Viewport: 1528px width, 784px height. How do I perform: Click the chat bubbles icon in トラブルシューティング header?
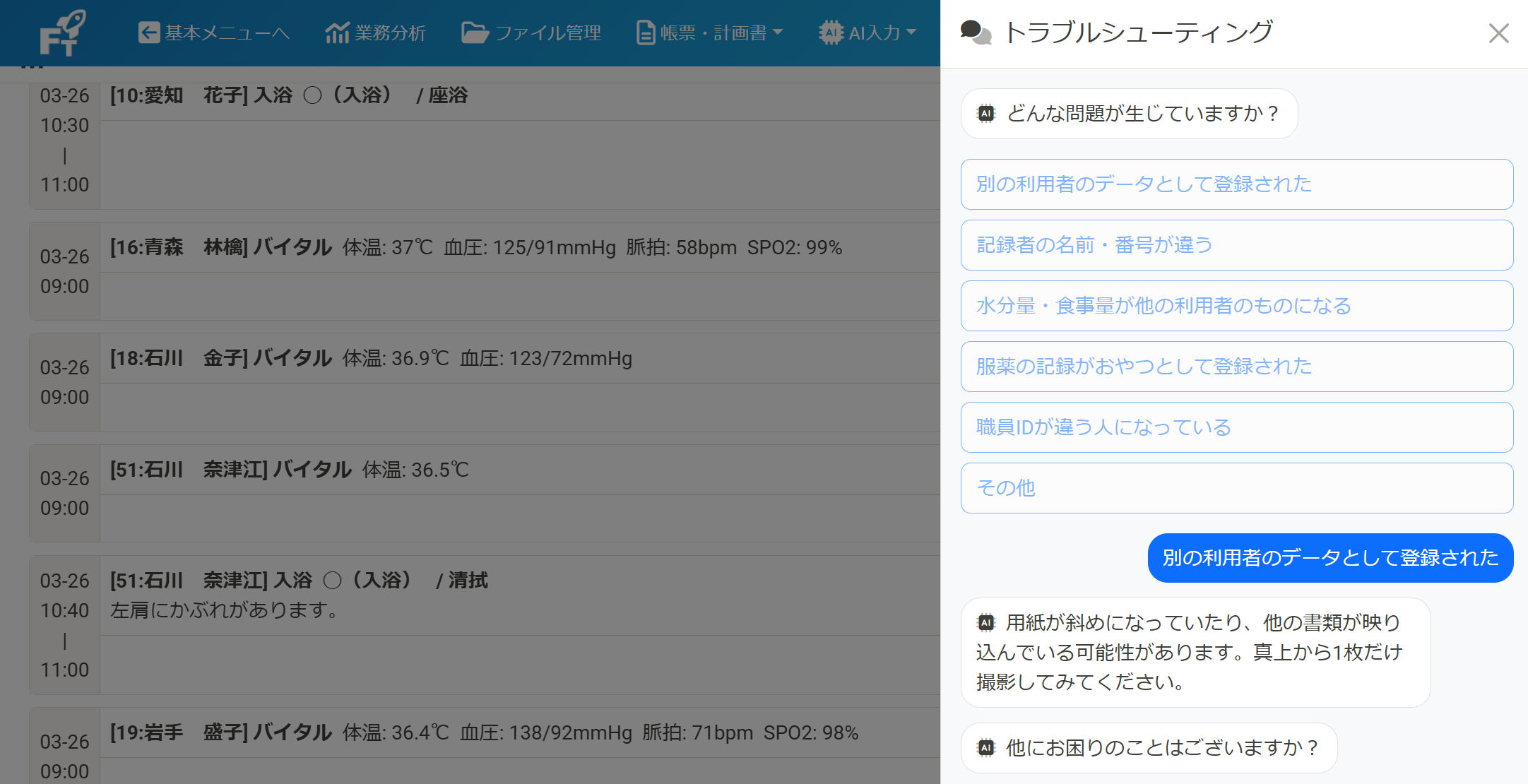[x=977, y=31]
